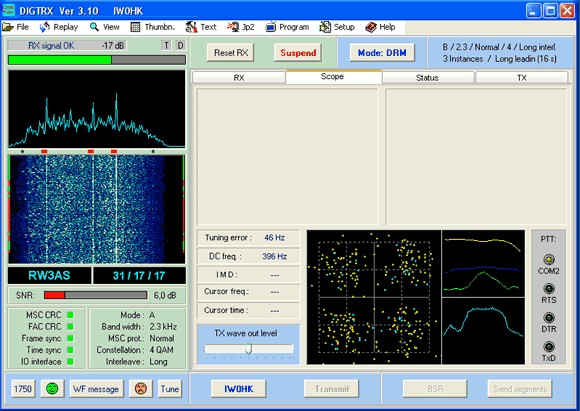The image size is (580, 411).
Task: Click the COM2 PTT indicator light
Action: [549, 259]
